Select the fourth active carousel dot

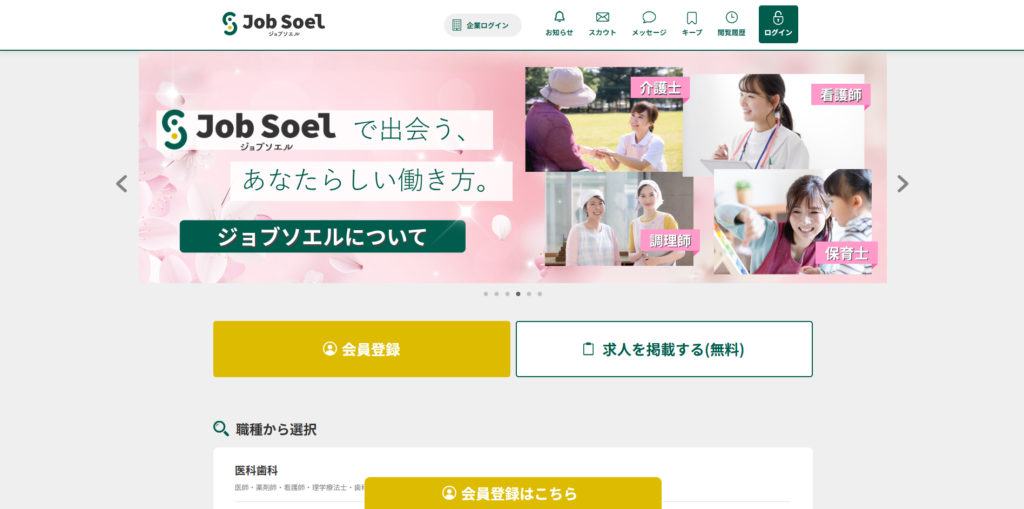click(518, 294)
